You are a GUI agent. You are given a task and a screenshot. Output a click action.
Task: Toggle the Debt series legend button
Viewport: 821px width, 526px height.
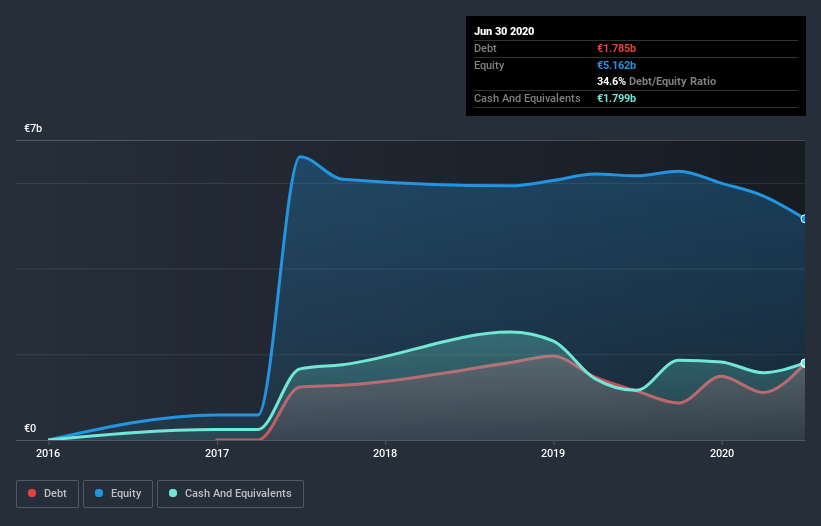(x=48, y=494)
